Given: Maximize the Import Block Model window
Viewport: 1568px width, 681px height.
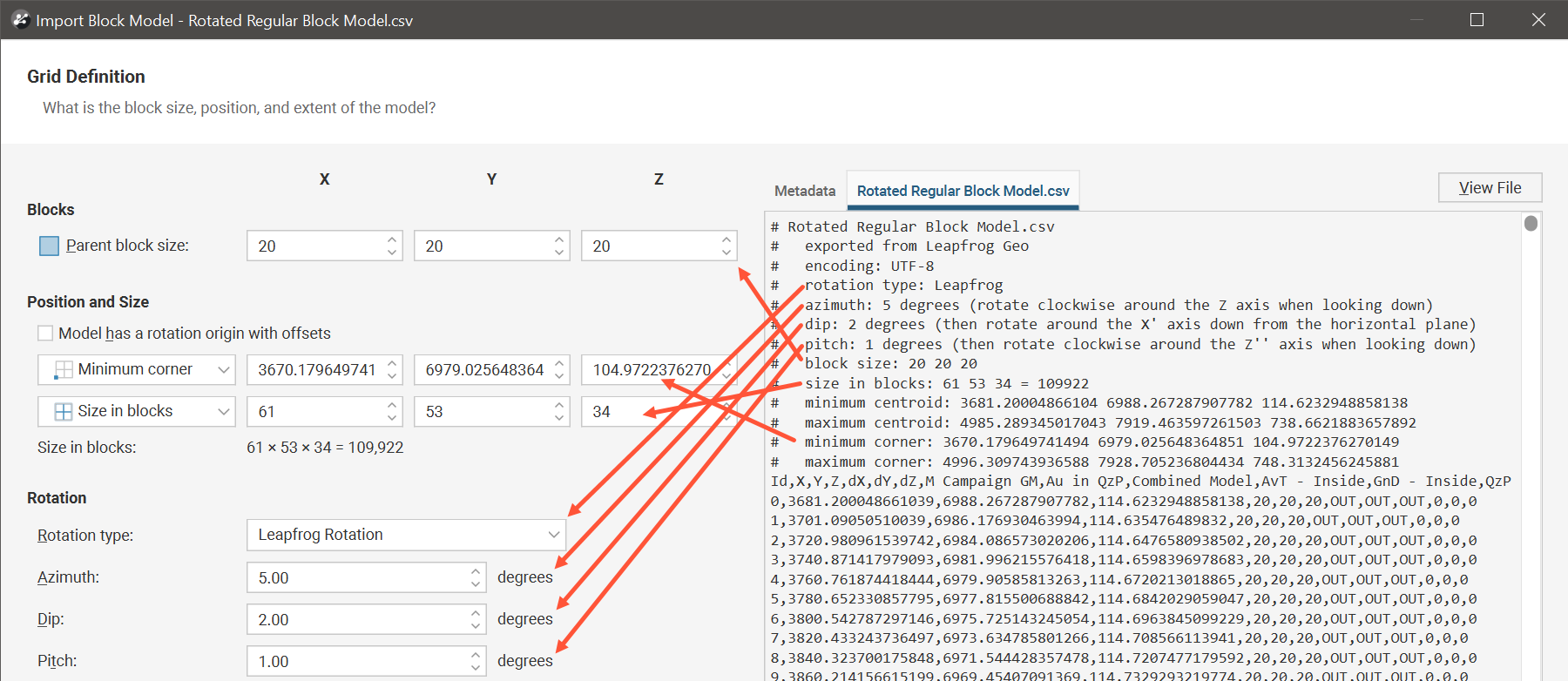Looking at the screenshot, I should tap(1477, 20).
